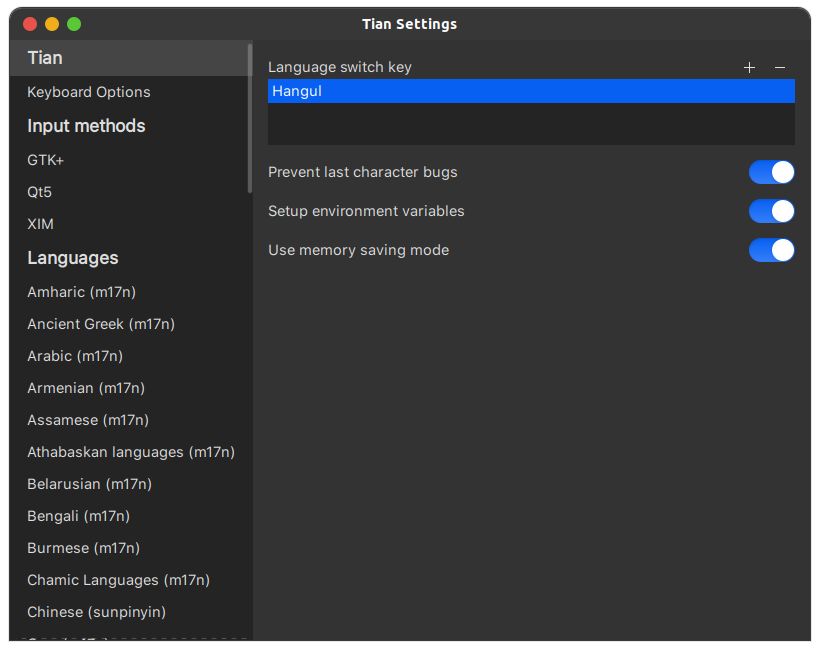This screenshot has height=650, width=820.
Task: Close the Tian Settings window
Action: [30, 24]
